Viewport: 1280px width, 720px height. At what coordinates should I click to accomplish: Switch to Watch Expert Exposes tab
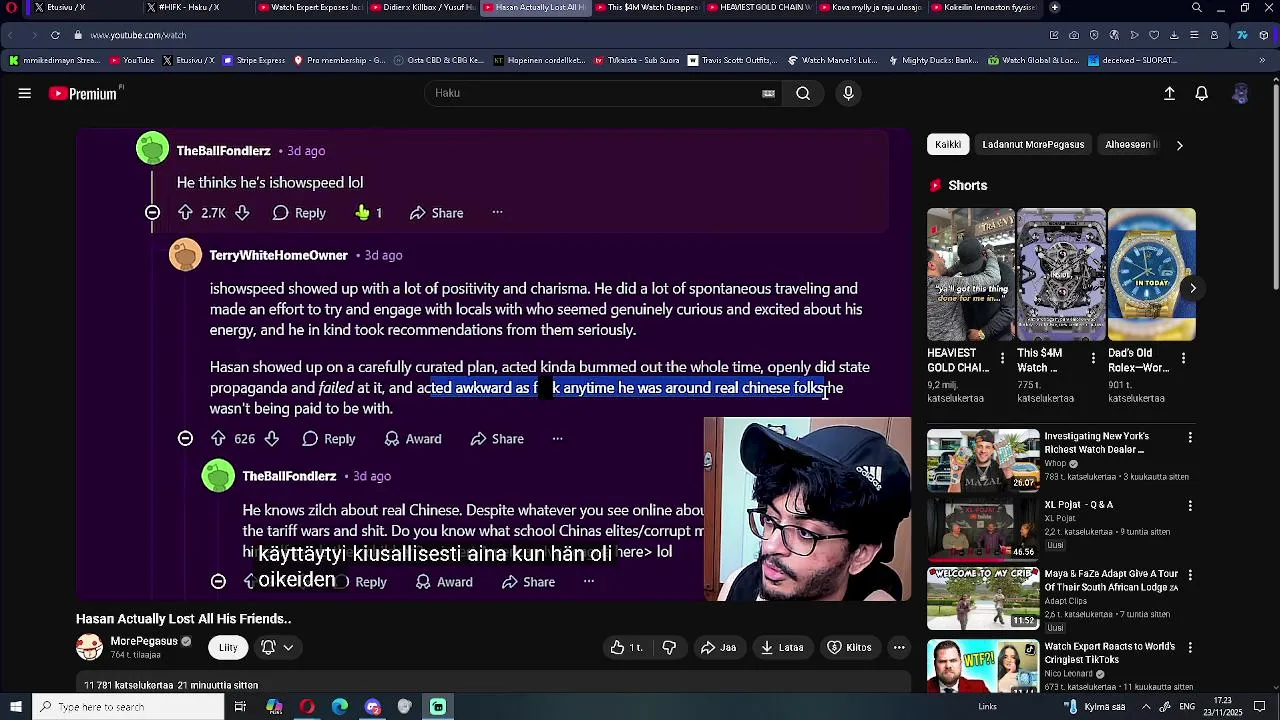point(312,7)
